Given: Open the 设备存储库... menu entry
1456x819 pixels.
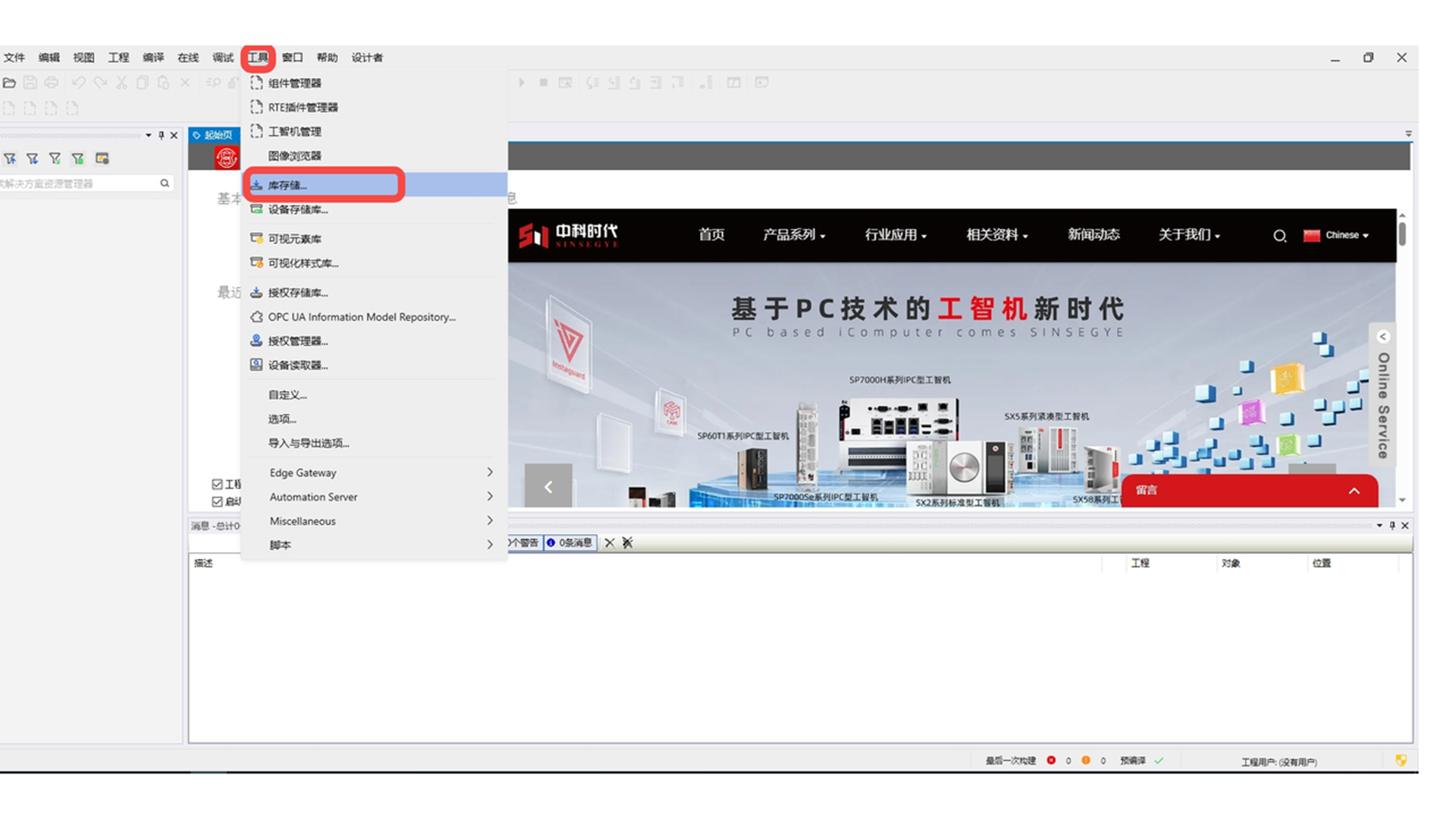Looking at the screenshot, I should pos(298,210).
